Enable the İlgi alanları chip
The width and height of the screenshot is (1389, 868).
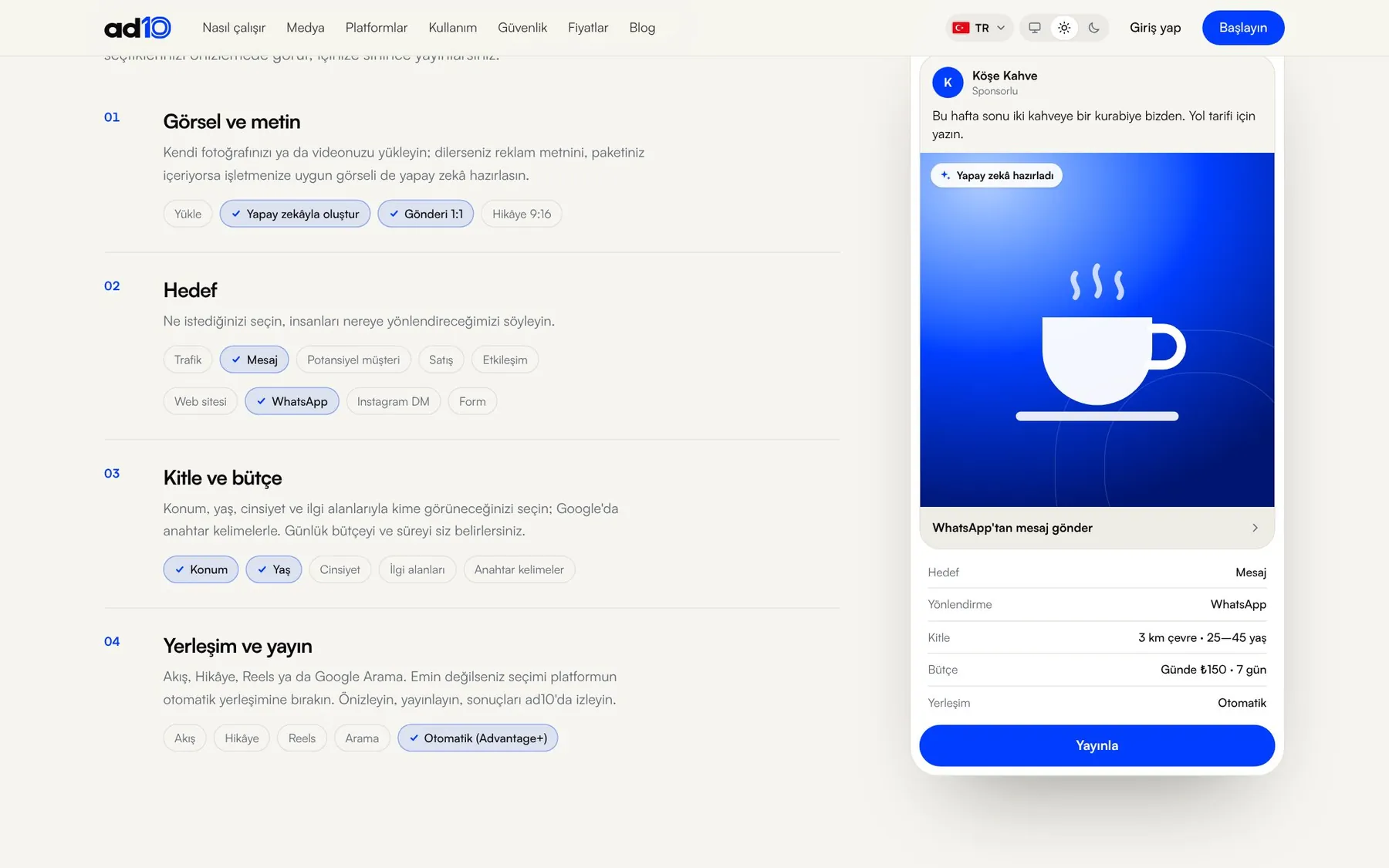(417, 569)
